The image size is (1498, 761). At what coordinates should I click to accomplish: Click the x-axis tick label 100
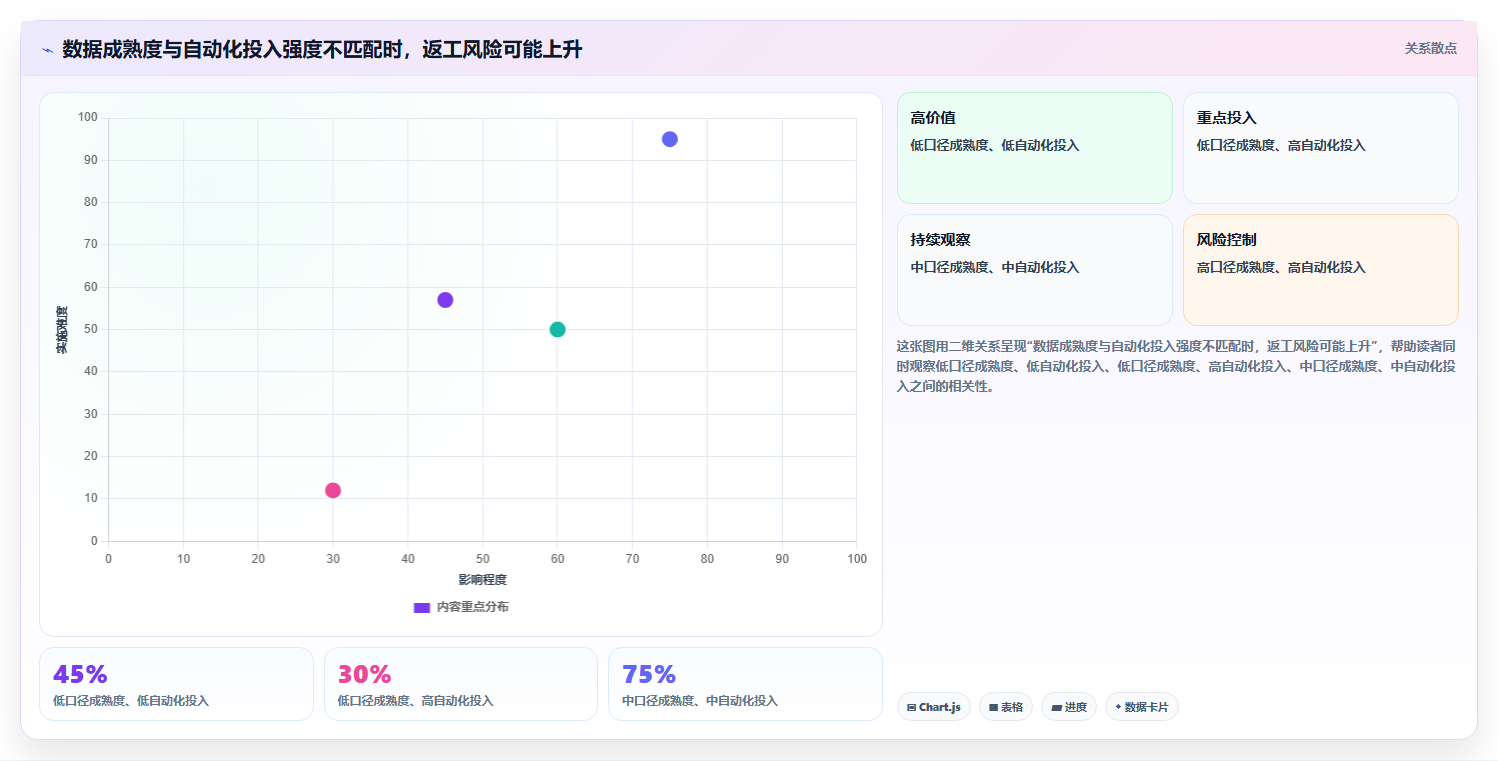click(x=857, y=559)
